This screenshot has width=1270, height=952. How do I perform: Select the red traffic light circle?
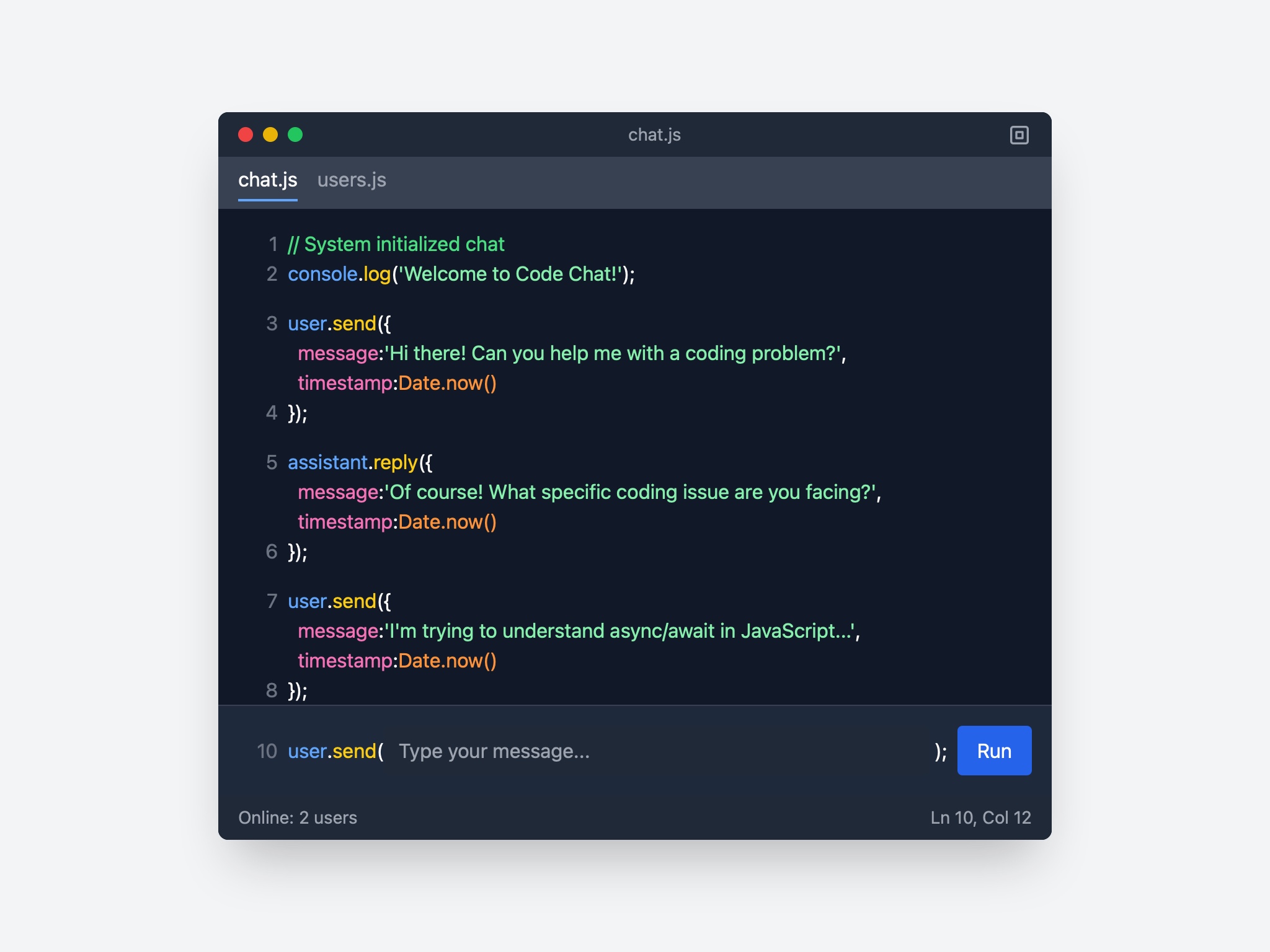(x=246, y=134)
